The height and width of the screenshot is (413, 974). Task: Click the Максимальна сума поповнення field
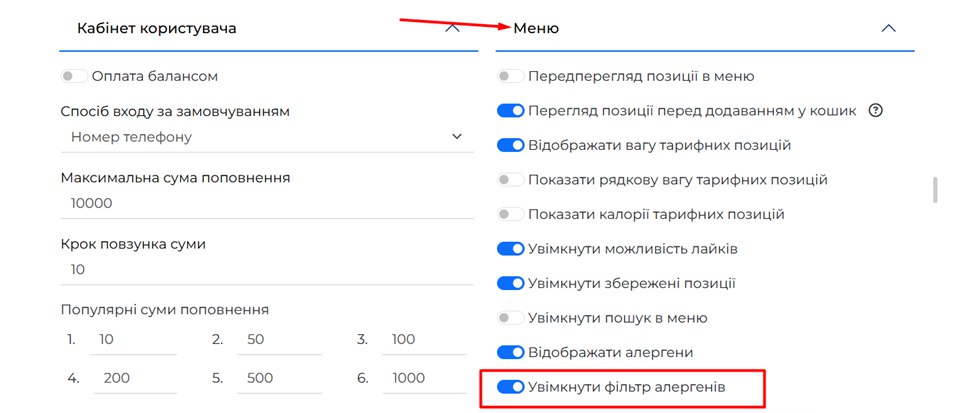[x=264, y=203]
